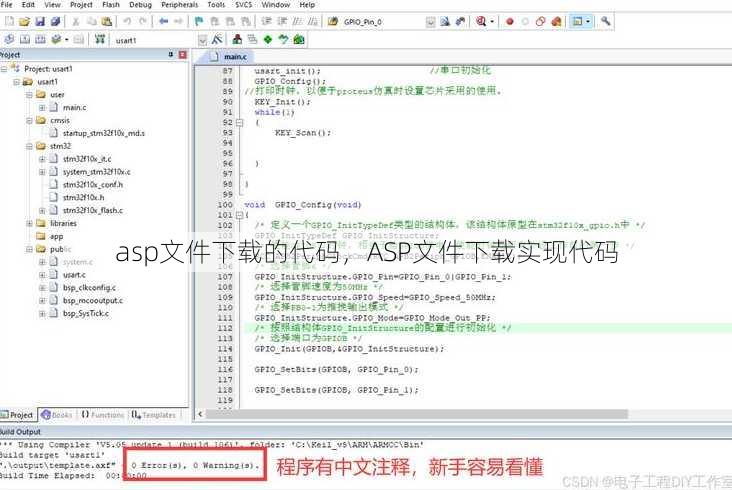The width and height of the screenshot is (732, 490).
Task: Click the horizontal scroll left arrow
Action: point(200,414)
